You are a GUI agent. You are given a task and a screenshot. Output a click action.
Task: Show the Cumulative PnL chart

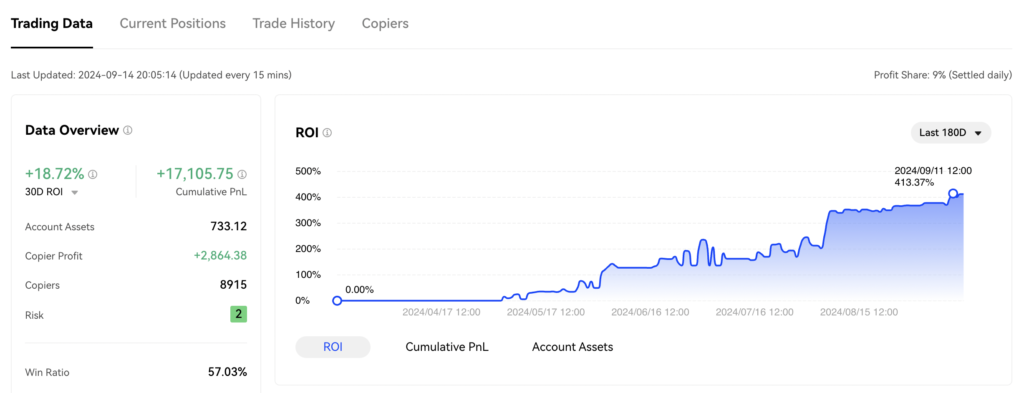click(447, 347)
